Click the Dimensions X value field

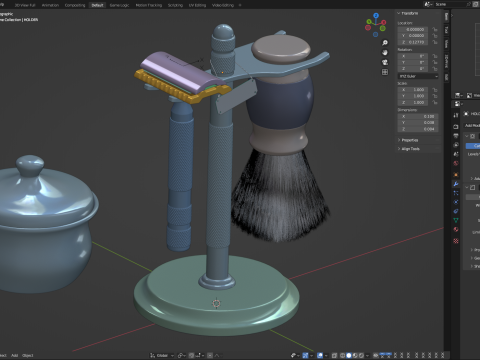click(x=418, y=116)
